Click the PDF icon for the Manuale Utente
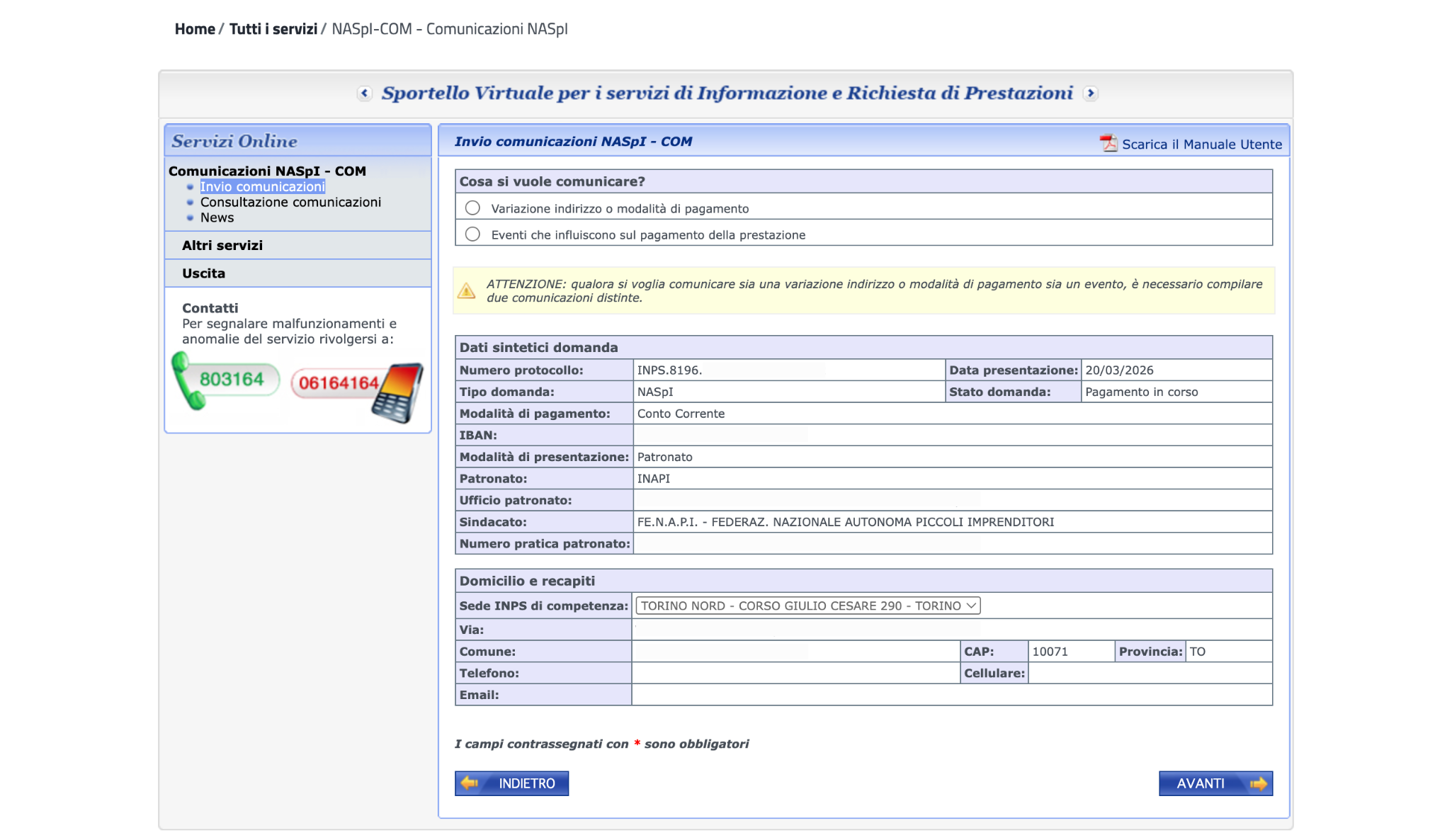Screen dimensions: 1452x840 1108,143
